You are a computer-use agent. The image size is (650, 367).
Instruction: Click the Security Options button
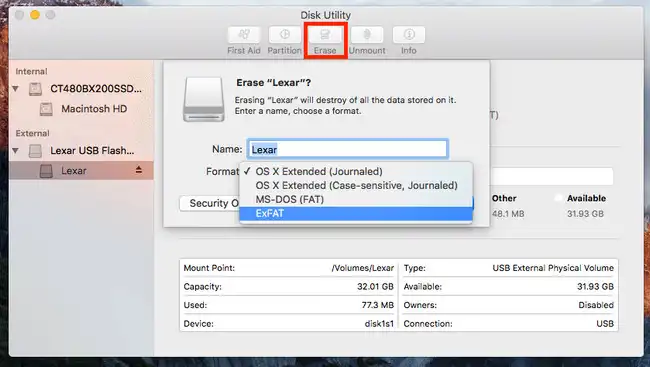(x=210, y=203)
